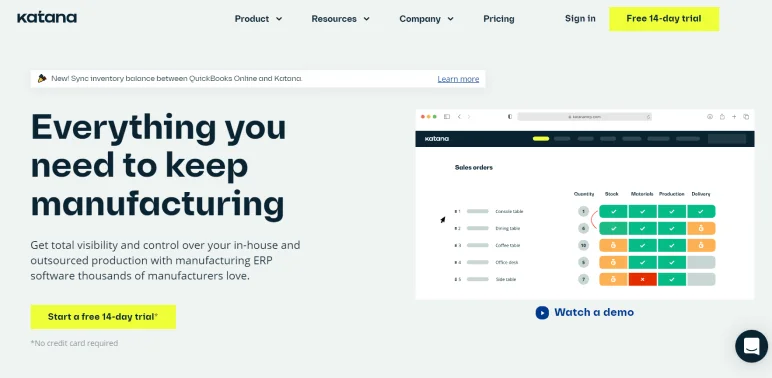Click the green Delivery checkmark for Console table
Screen dimensions: 772x378
click(701, 212)
